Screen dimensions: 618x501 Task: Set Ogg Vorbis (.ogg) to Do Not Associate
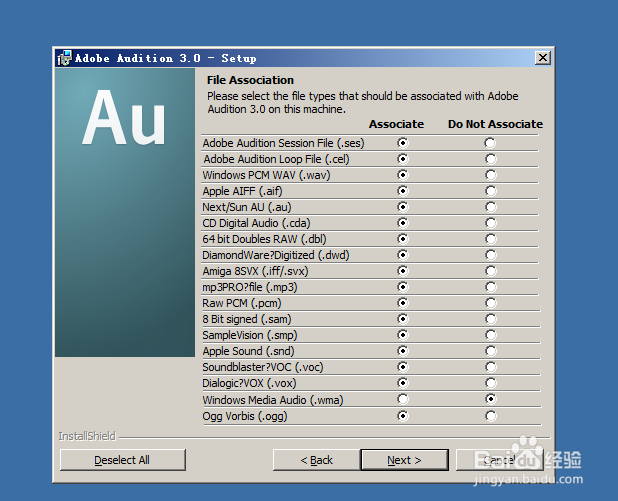pyautogui.click(x=490, y=416)
